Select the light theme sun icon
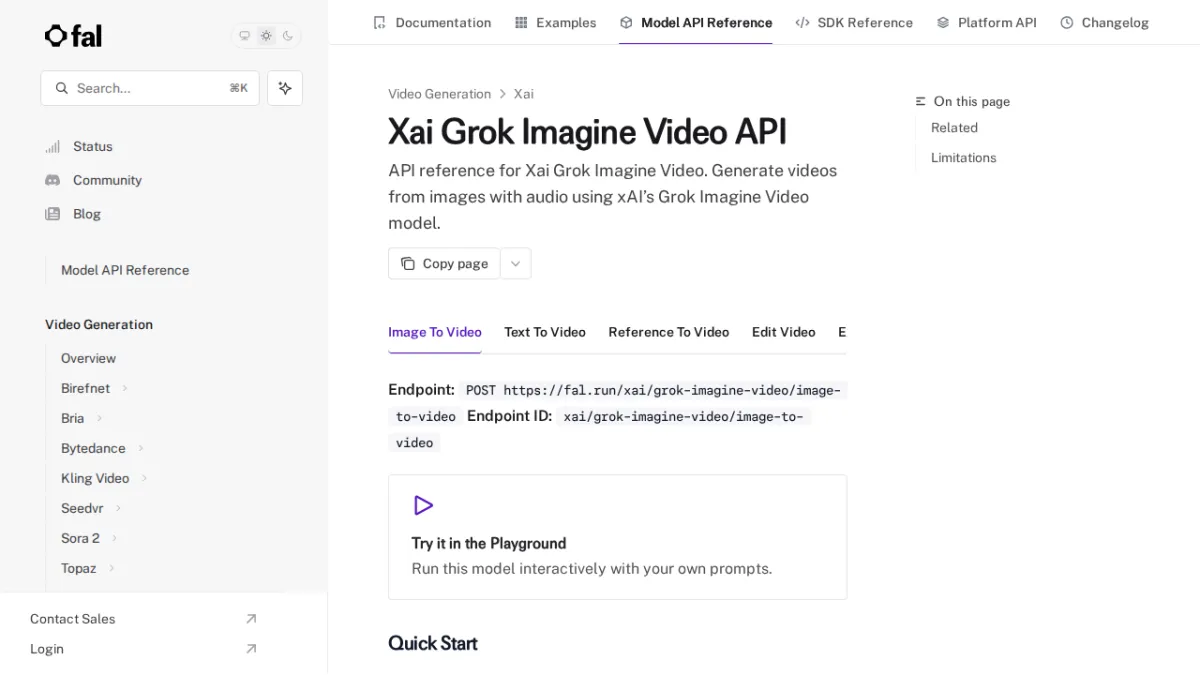1200x675 pixels. (266, 36)
